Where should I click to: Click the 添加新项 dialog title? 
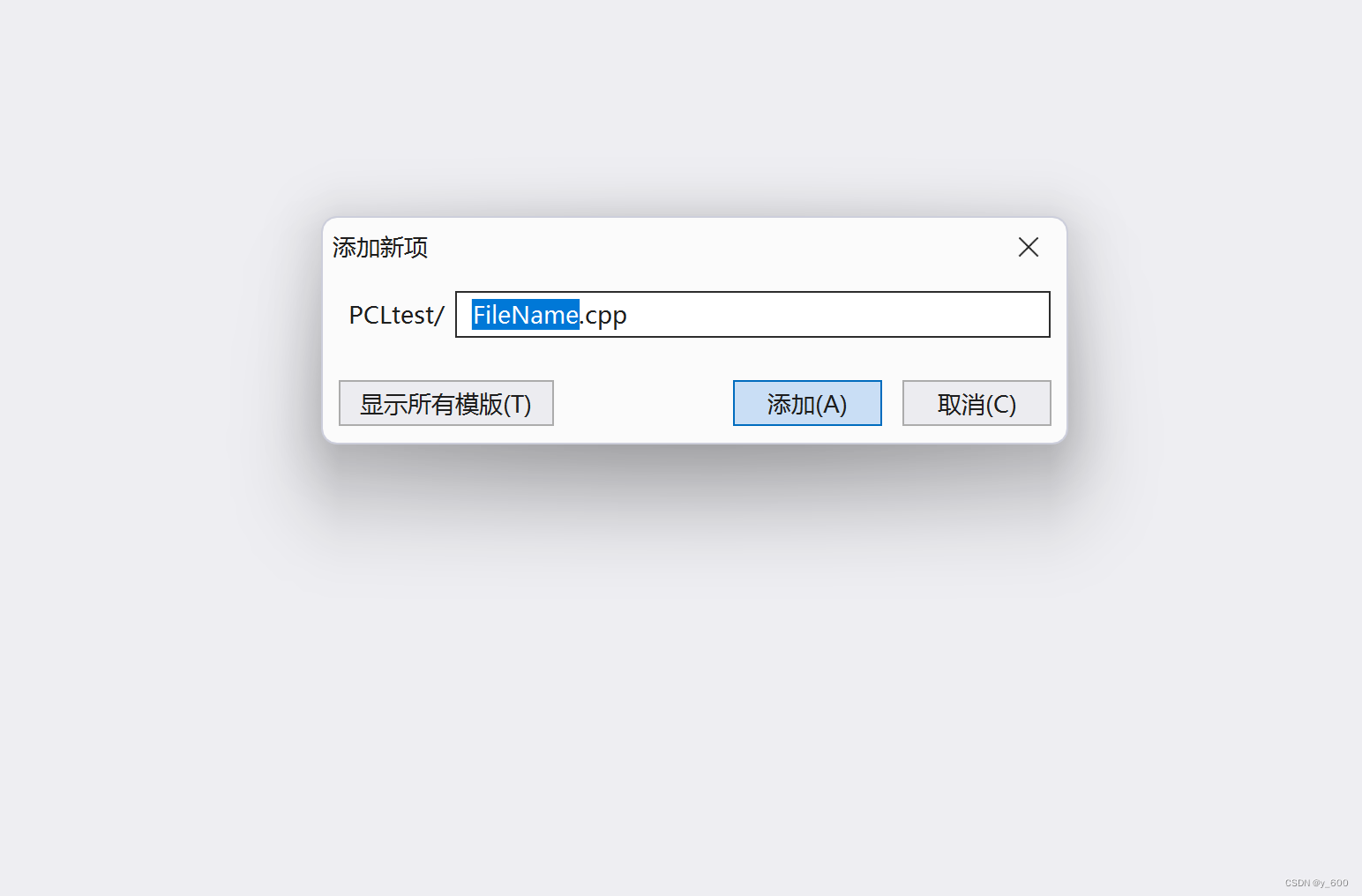[380, 247]
